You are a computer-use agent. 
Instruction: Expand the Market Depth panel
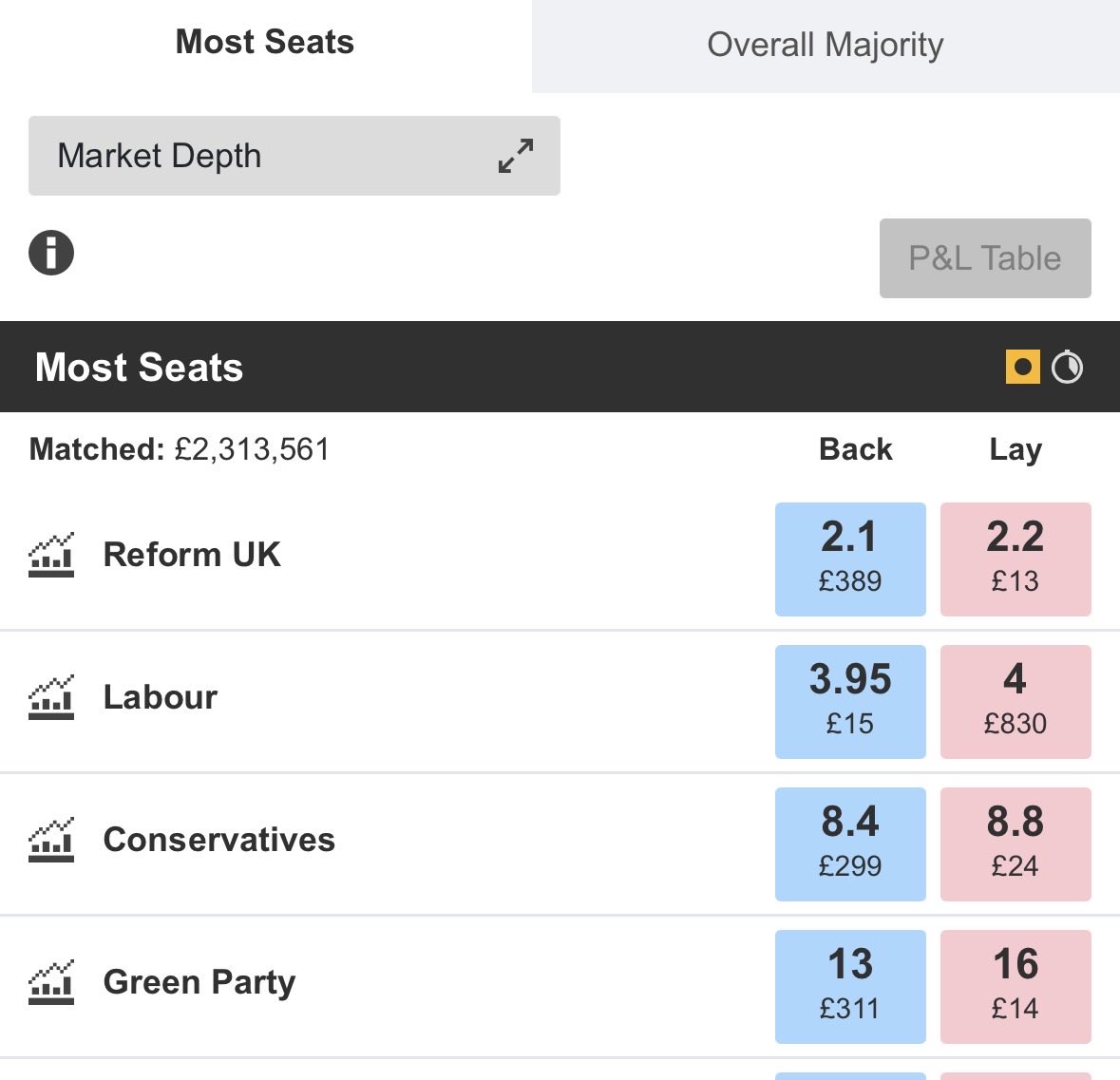pyautogui.click(x=294, y=156)
